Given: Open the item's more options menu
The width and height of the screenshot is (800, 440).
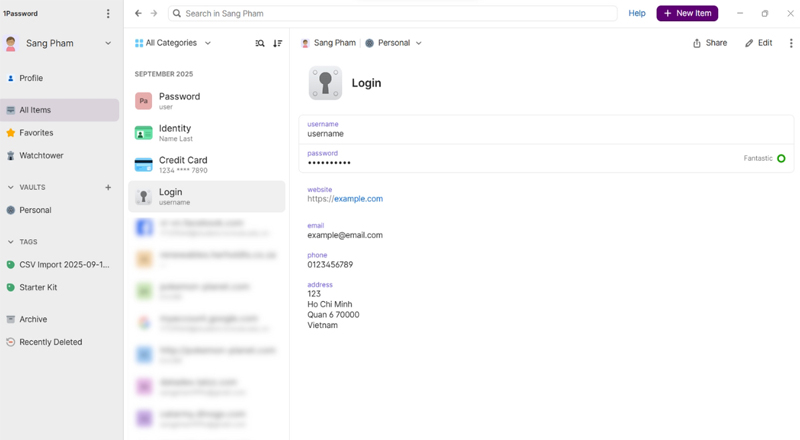Looking at the screenshot, I should [790, 44].
